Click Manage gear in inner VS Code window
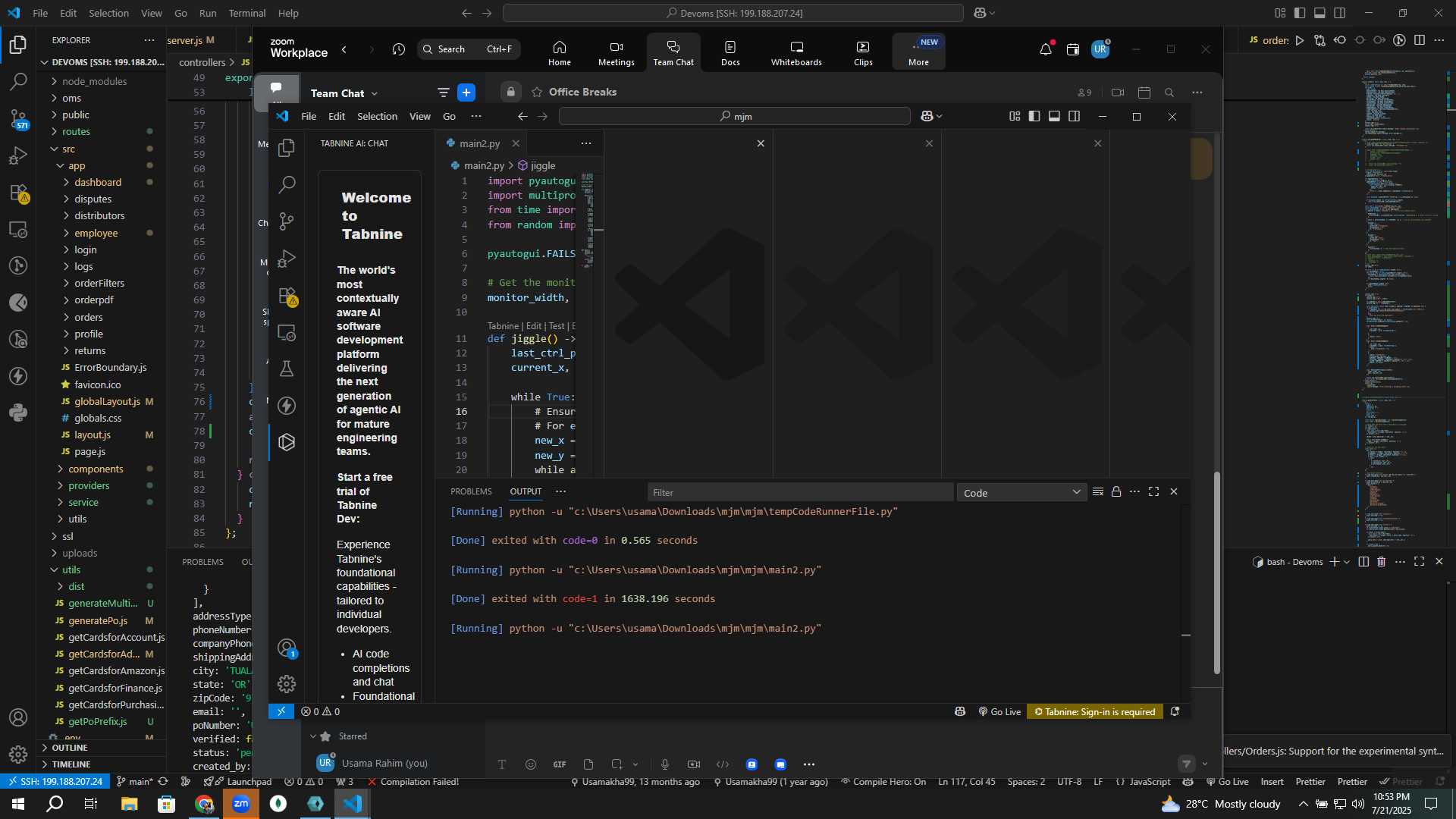1456x819 pixels. tap(287, 684)
